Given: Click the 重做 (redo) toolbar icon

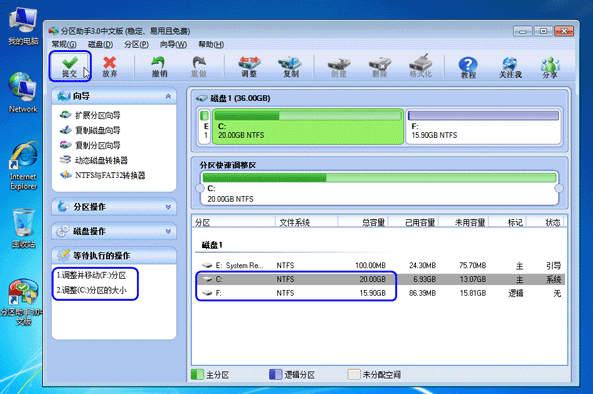Looking at the screenshot, I should [199, 67].
